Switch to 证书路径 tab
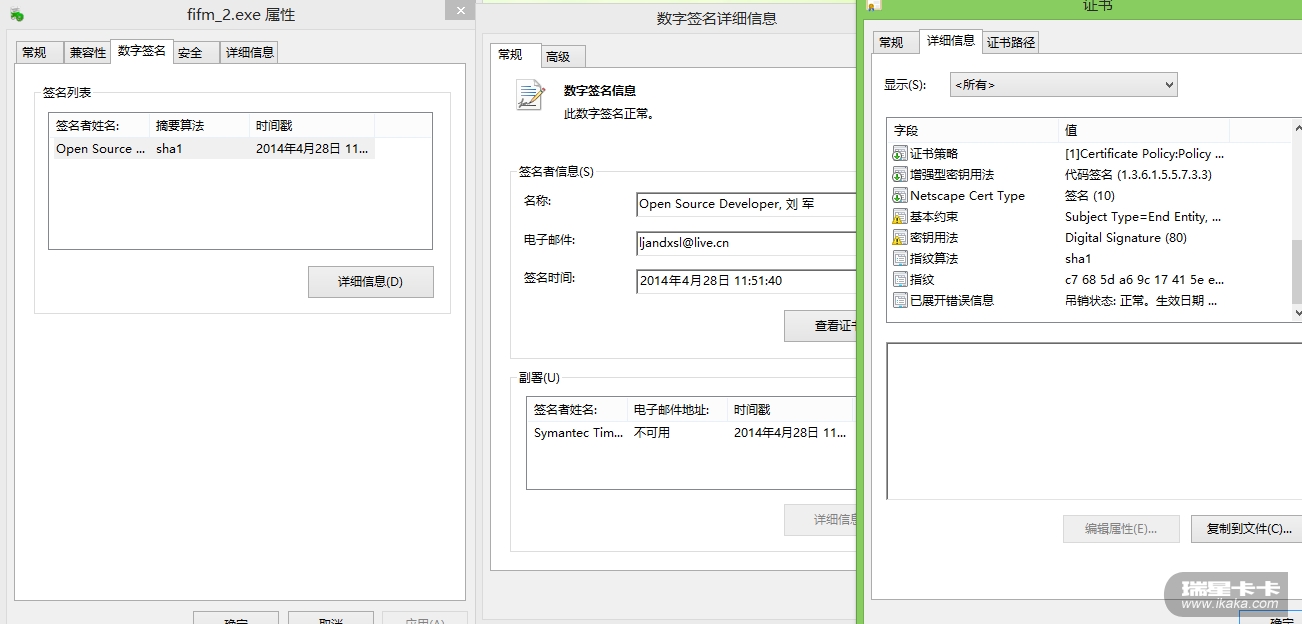This screenshot has height=624, width=1302. (1011, 42)
